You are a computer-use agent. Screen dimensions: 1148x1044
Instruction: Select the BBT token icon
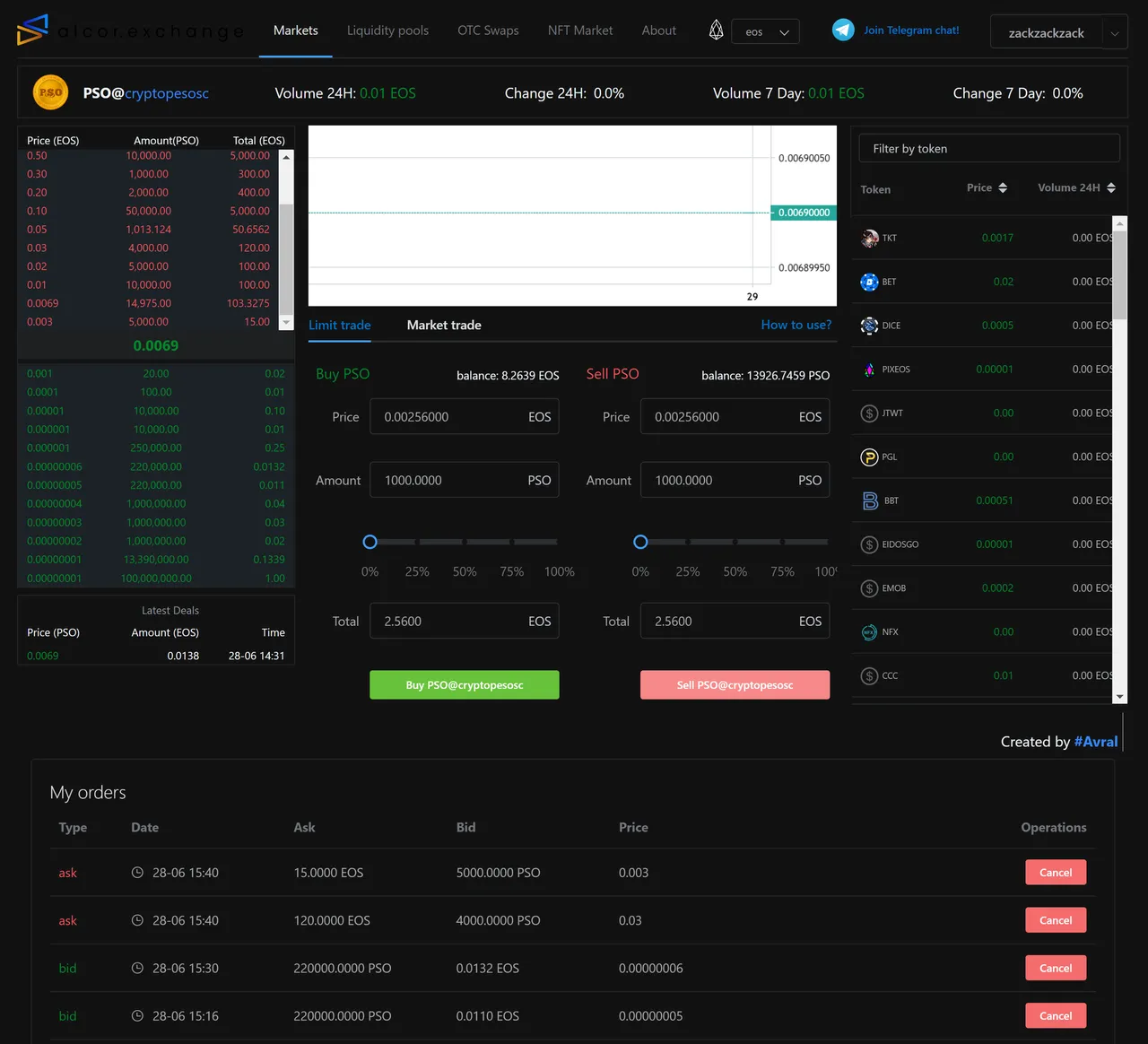[869, 500]
